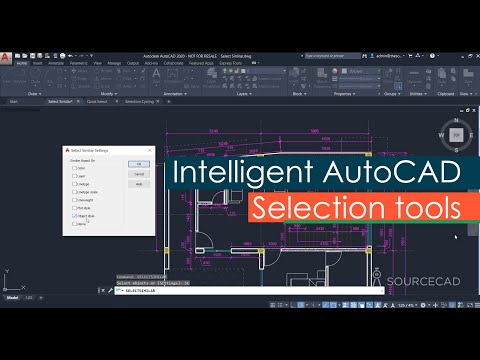Image resolution: width=480 pixels, height=360 pixels.
Task: Click the Customization wrench icon beside command line
Action: [110, 291]
